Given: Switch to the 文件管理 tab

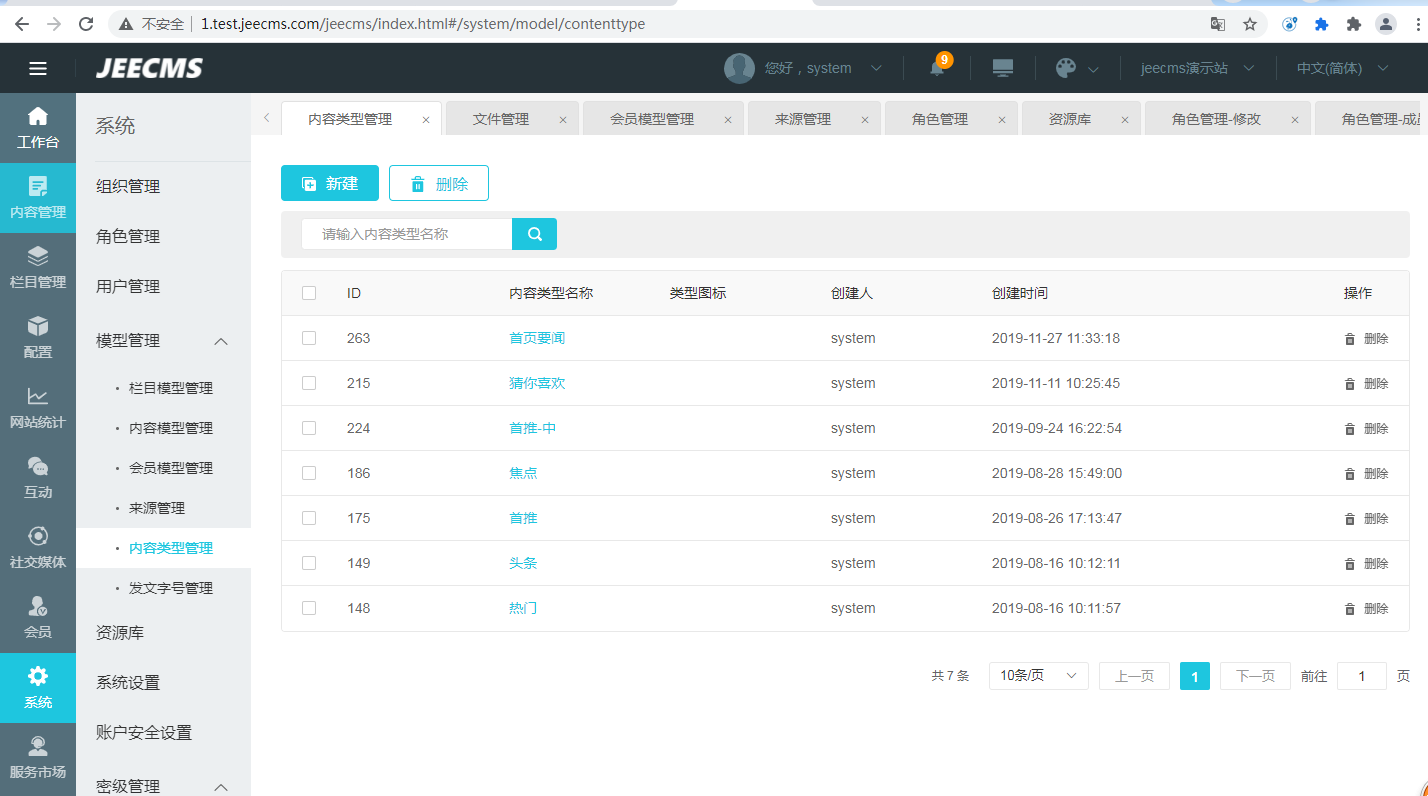Looking at the screenshot, I should [501, 119].
